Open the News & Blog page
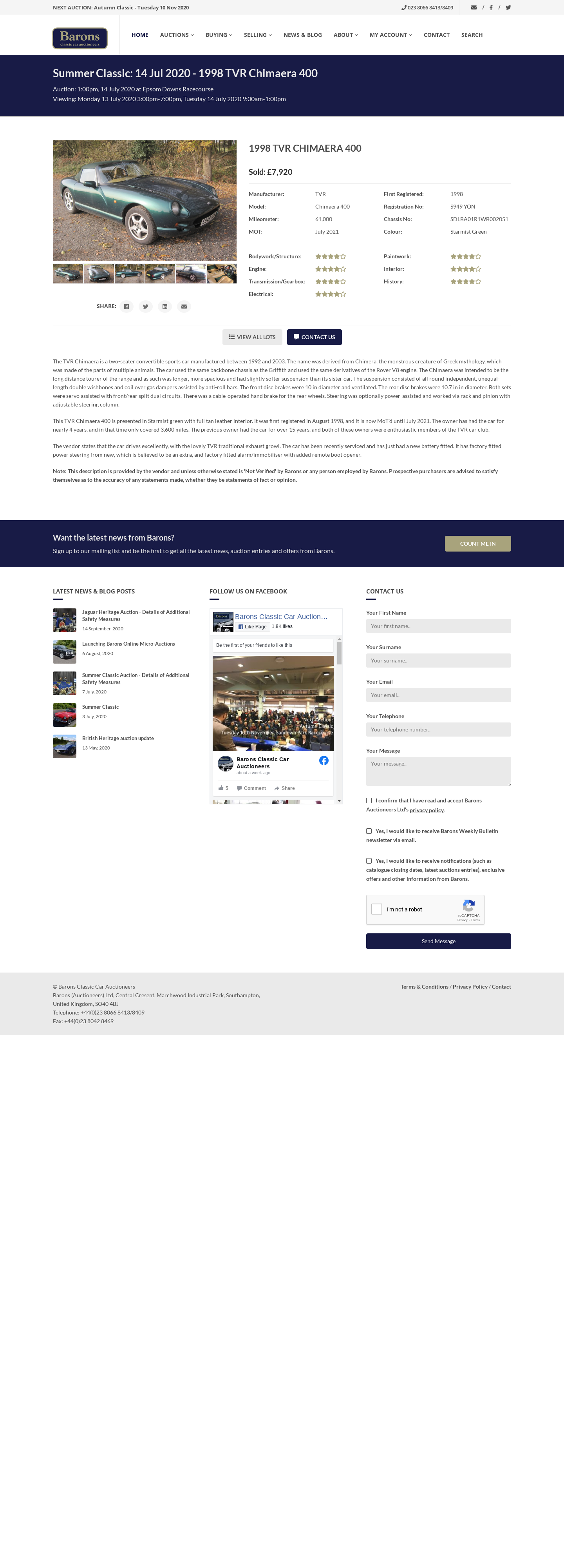Viewport: 564px width, 1568px height. 302,35
